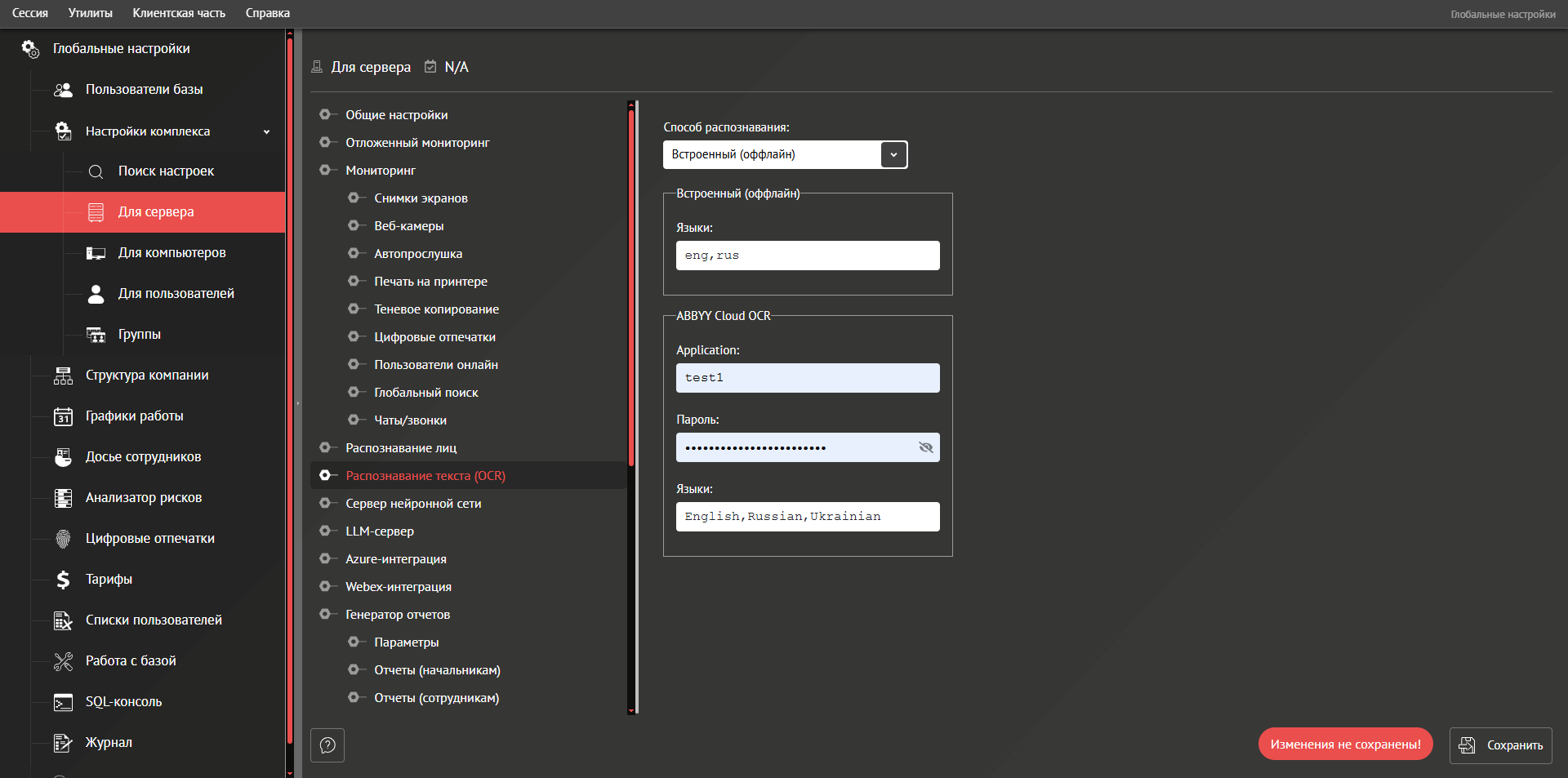Viewport: 1568px width, 778px height.
Task: Open company structure via its icon
Action: point(63,376)
